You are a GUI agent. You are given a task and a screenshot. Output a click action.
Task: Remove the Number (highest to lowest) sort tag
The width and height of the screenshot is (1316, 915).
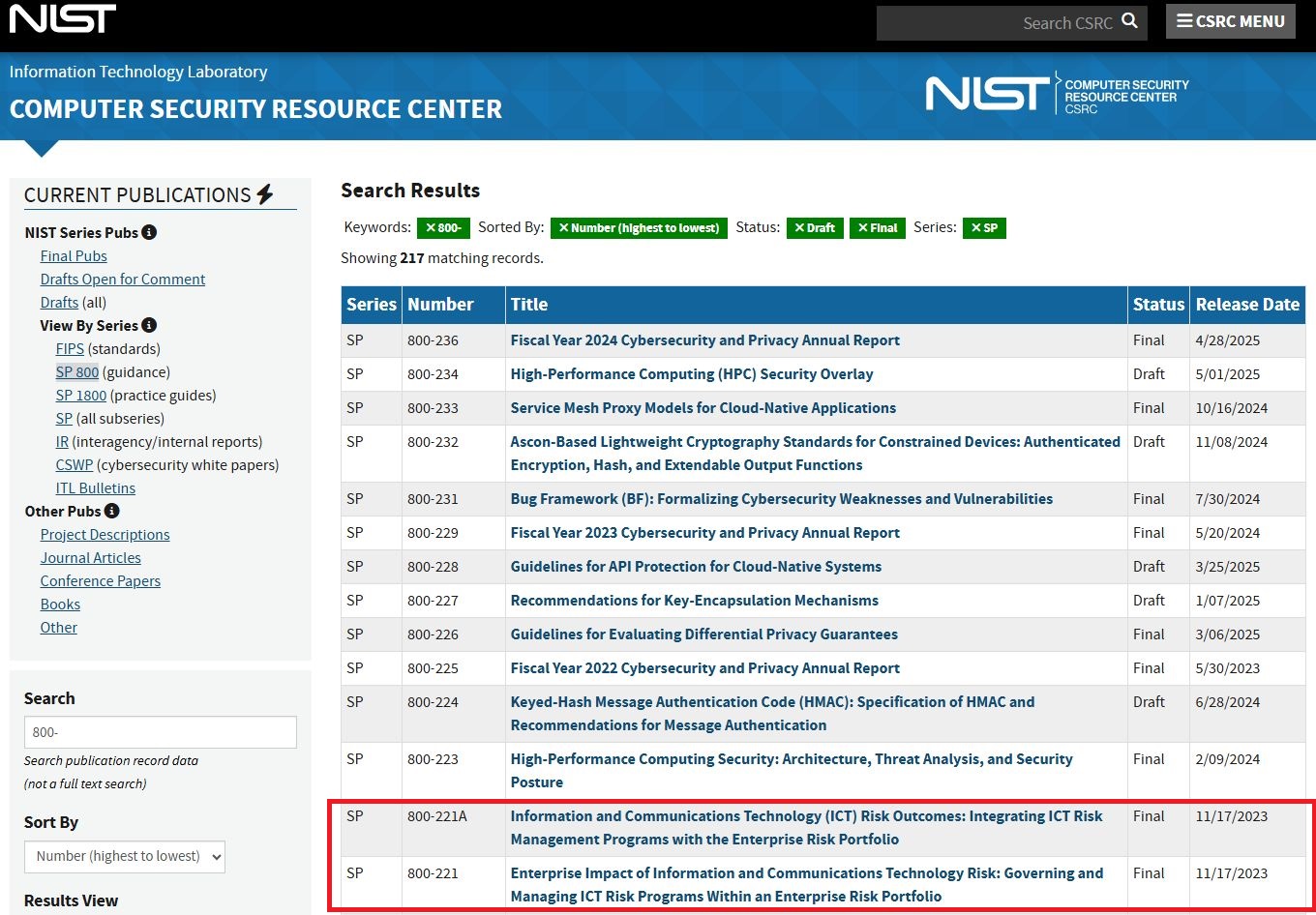(639, 228)
